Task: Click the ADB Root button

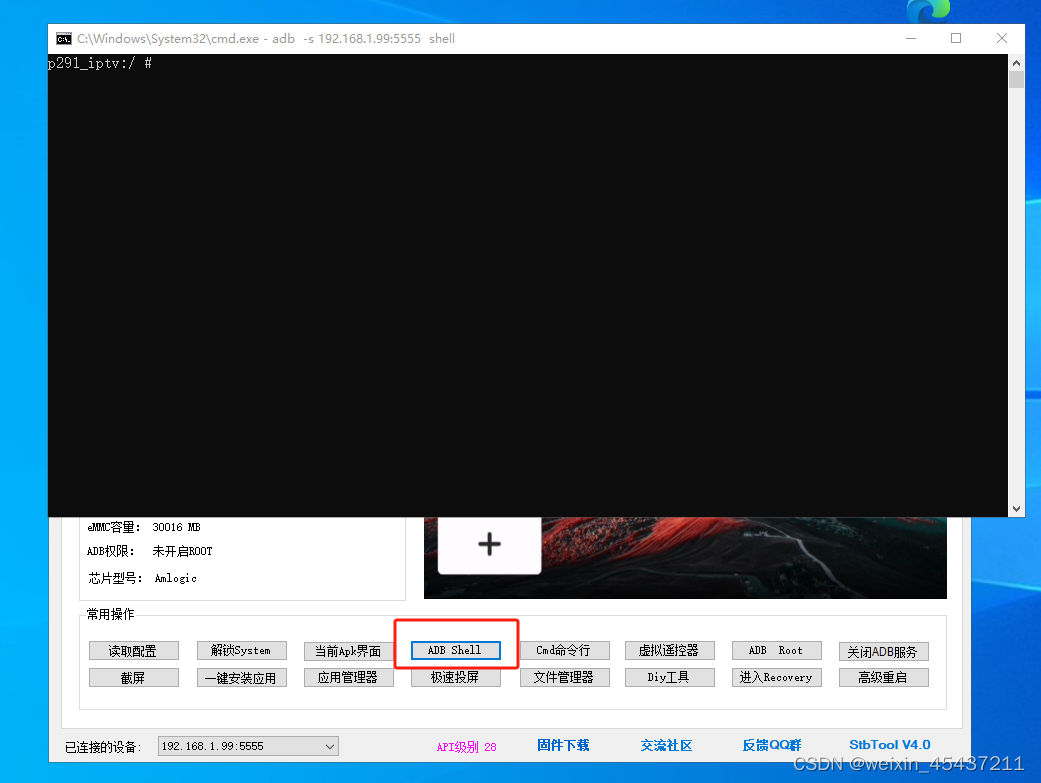Action: [776, 650]
